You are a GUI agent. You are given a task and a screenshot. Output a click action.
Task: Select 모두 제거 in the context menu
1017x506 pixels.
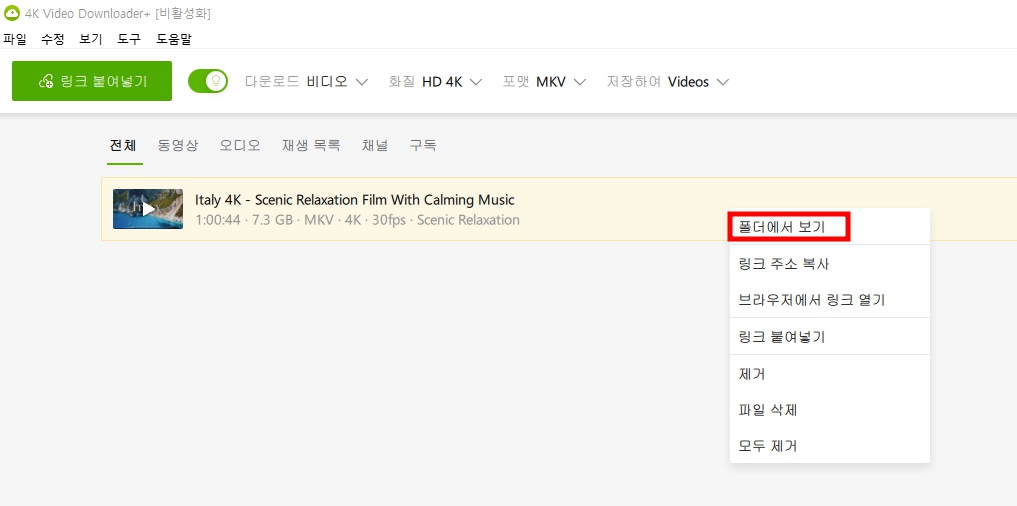point(830,446)
